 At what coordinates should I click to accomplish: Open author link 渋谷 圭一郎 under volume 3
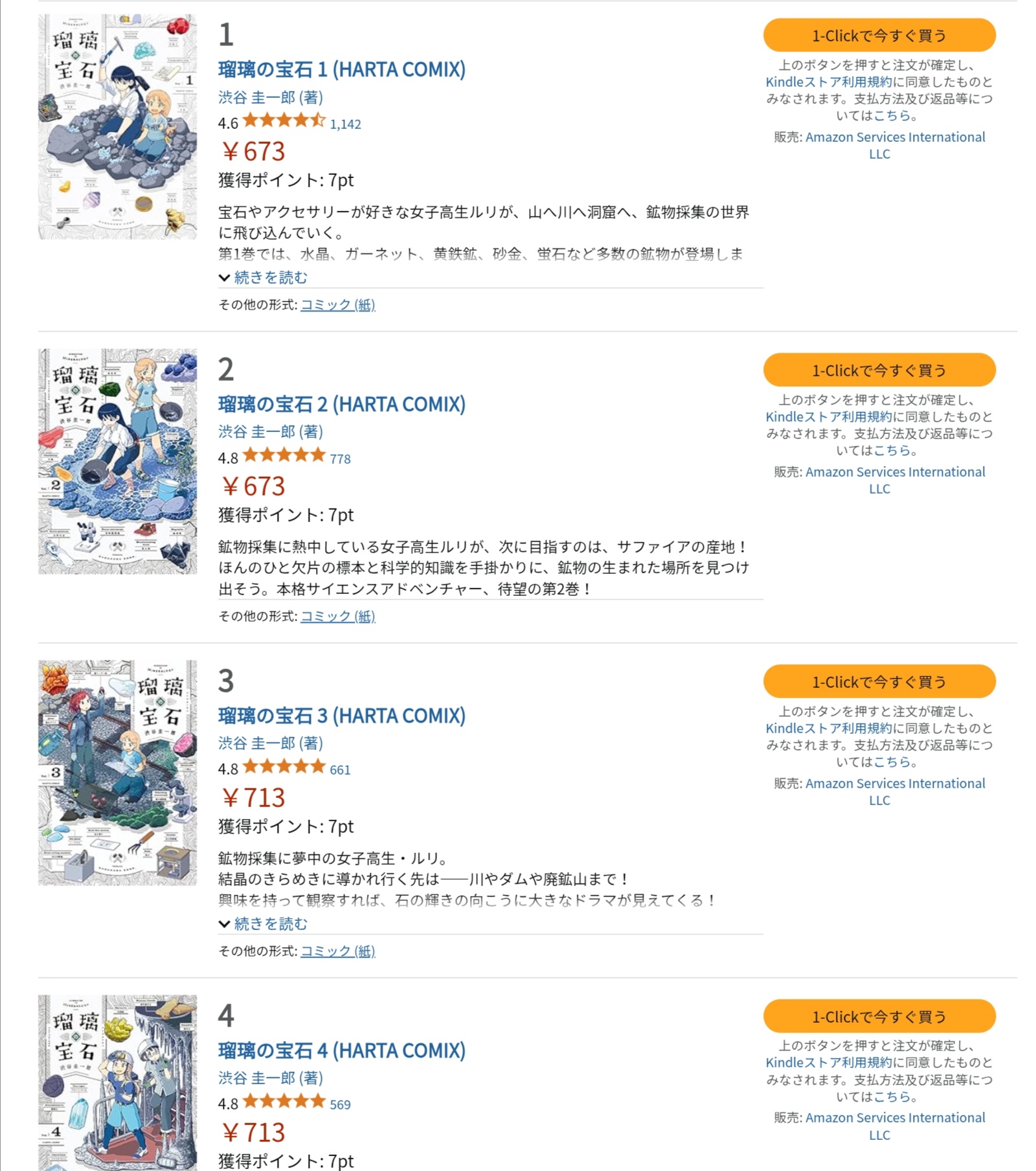tap(256, 743)
